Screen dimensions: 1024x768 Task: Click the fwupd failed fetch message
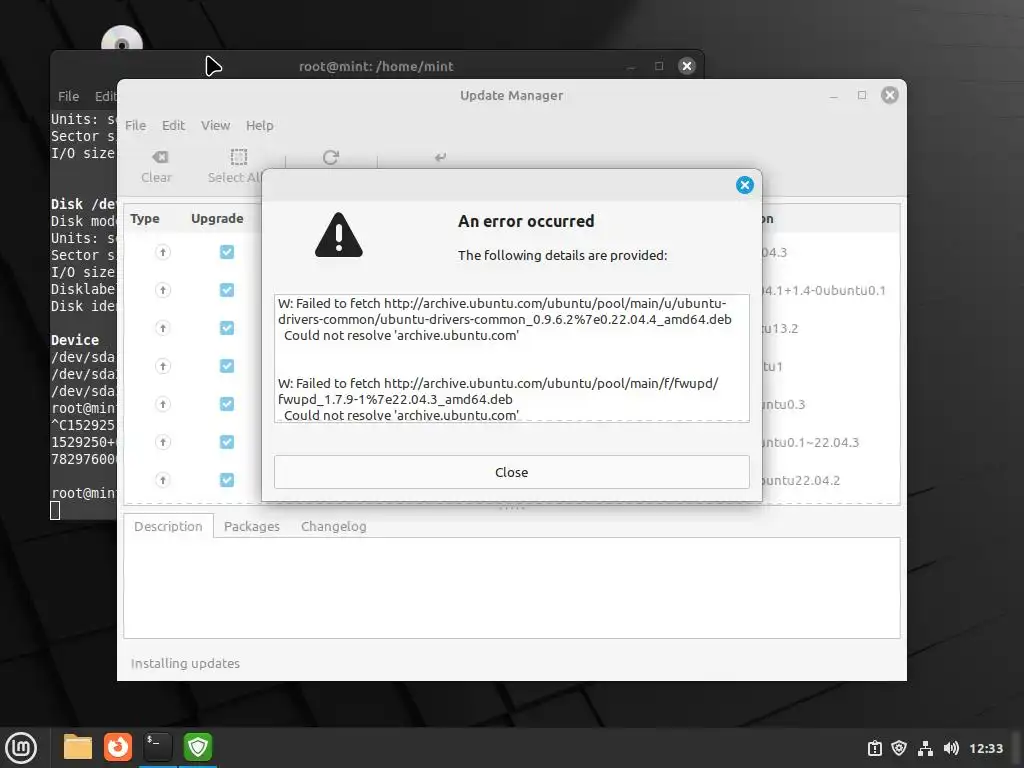click(x=498, y=399)
